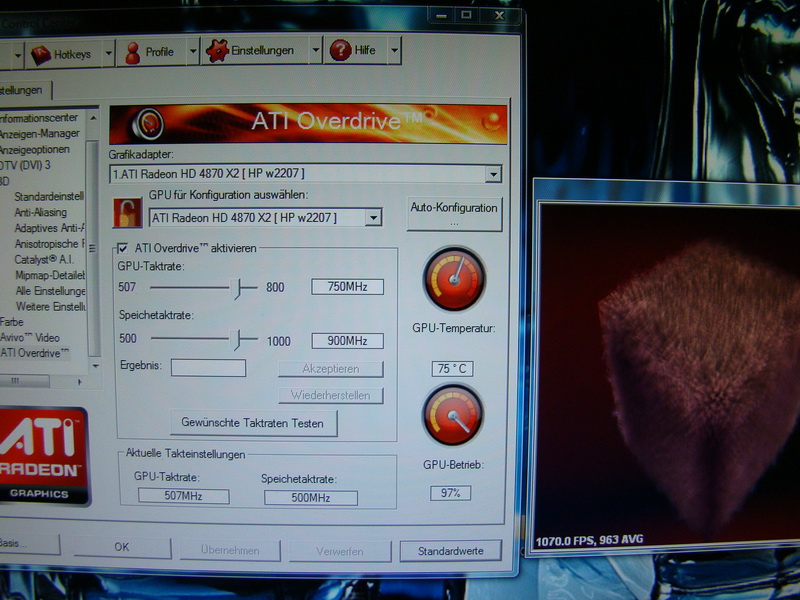Click the 900MHz memory clock field
Image resolution: width=800 pixels, height=600 pixels.
pyautogui.click(x=347, y=341)
